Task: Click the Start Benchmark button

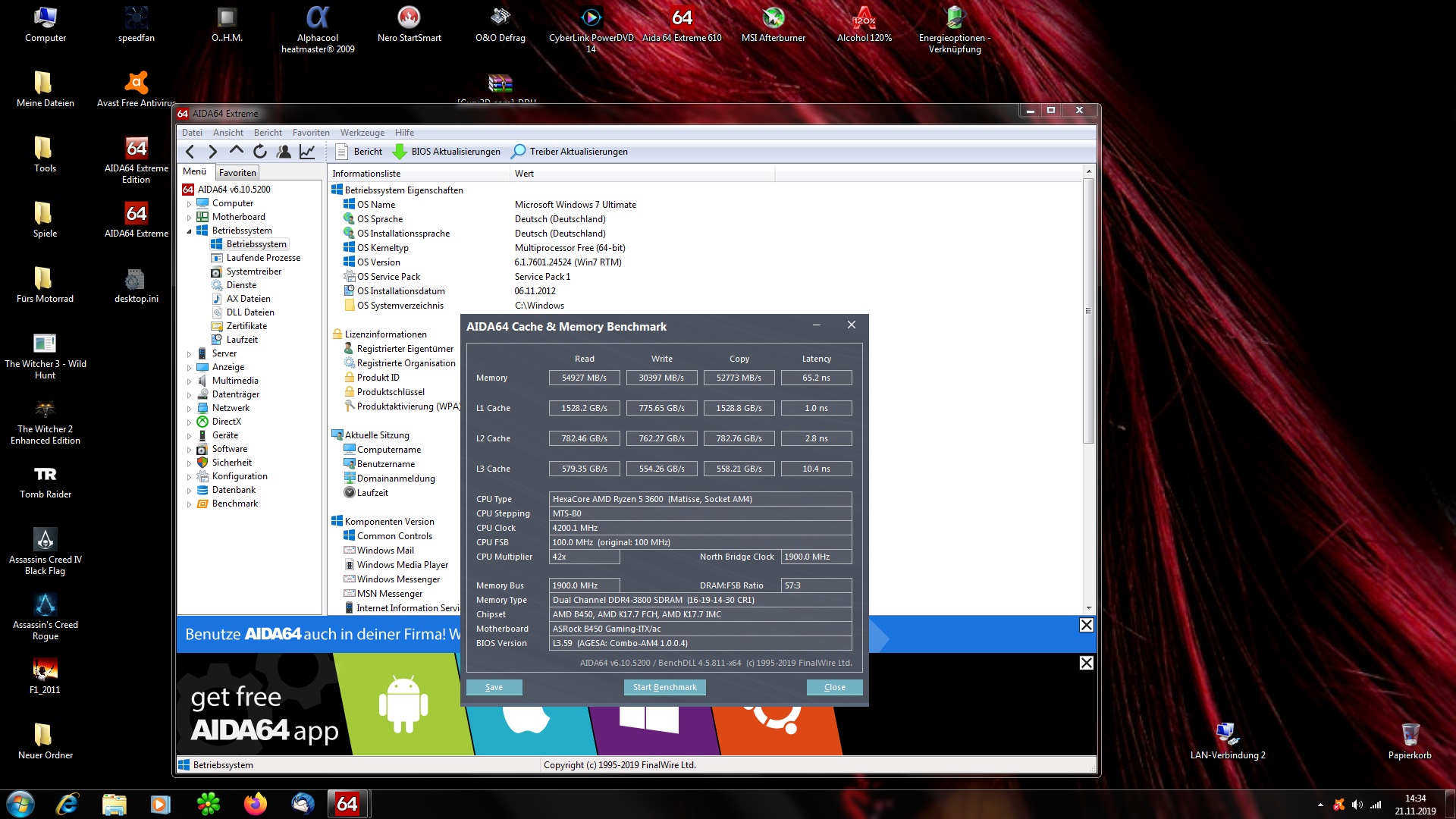Action: click(664, 687)
